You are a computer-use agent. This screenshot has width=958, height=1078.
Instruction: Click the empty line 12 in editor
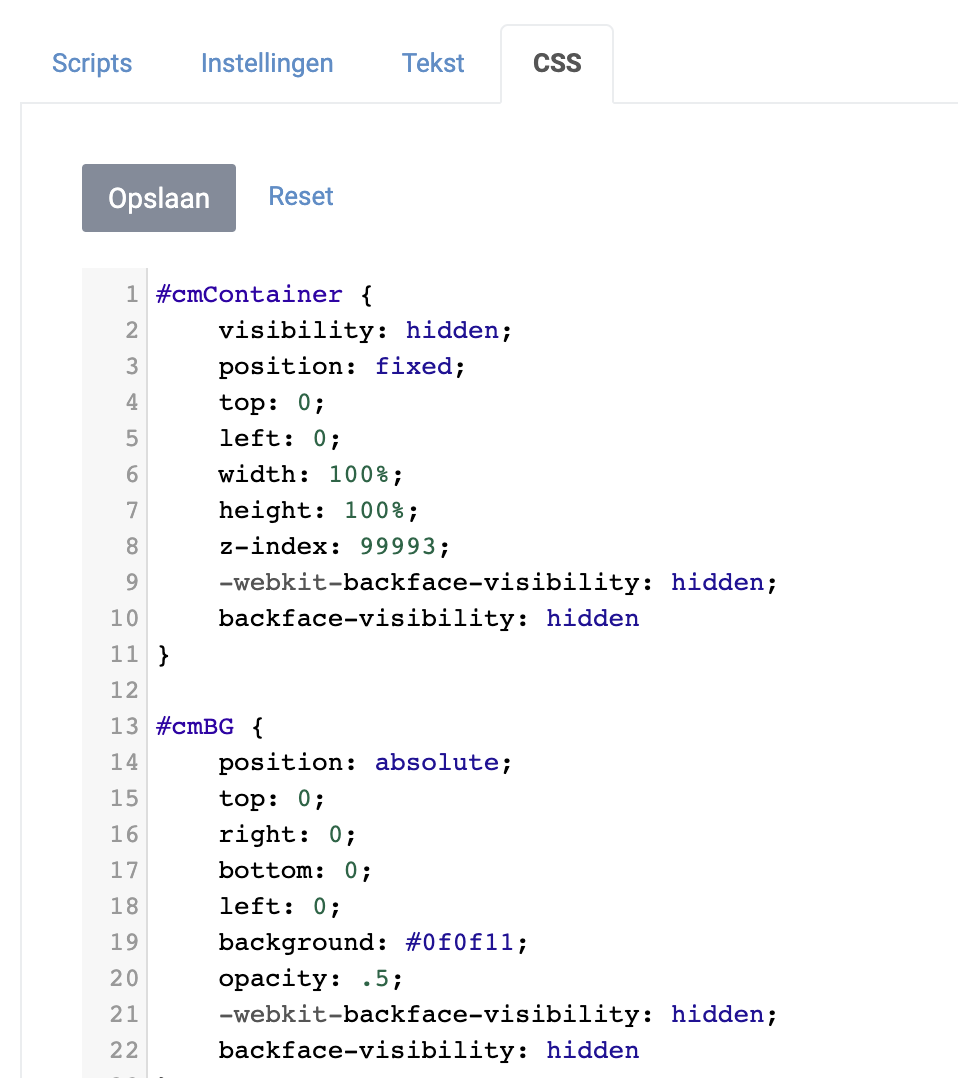tap(481, 690)
